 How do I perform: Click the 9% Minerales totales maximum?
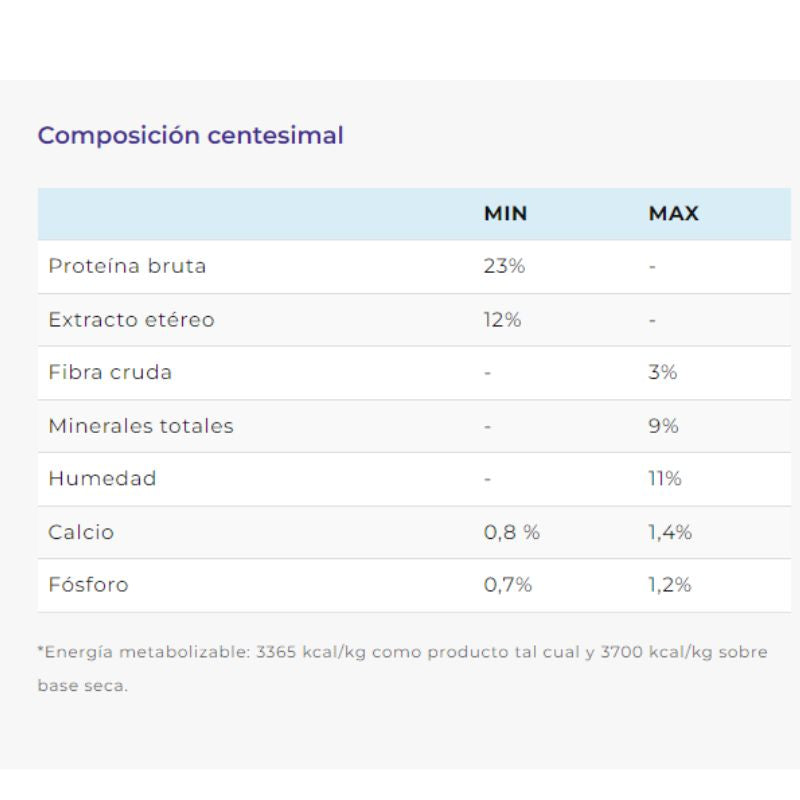663,426
